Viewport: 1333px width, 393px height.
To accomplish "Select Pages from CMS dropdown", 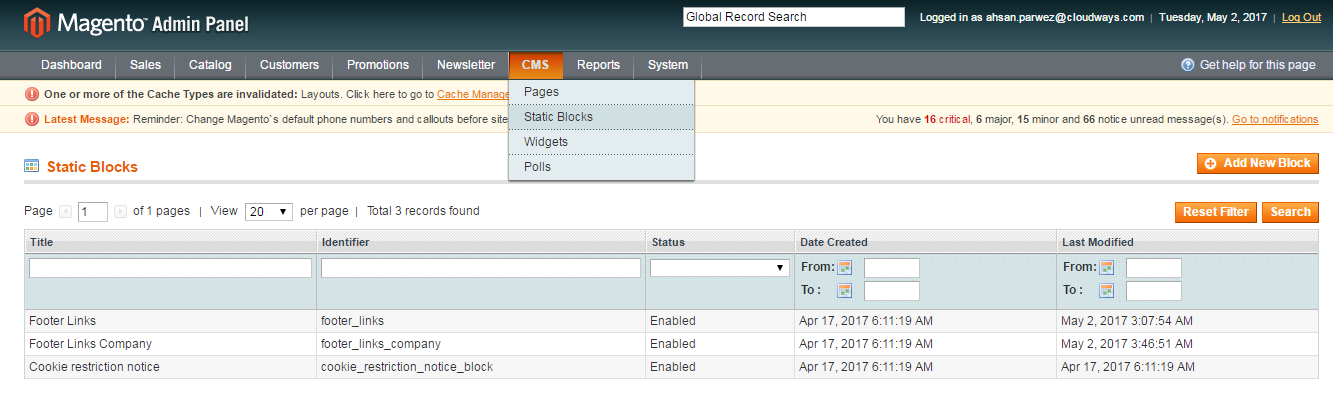I will [x=601, y=92].
